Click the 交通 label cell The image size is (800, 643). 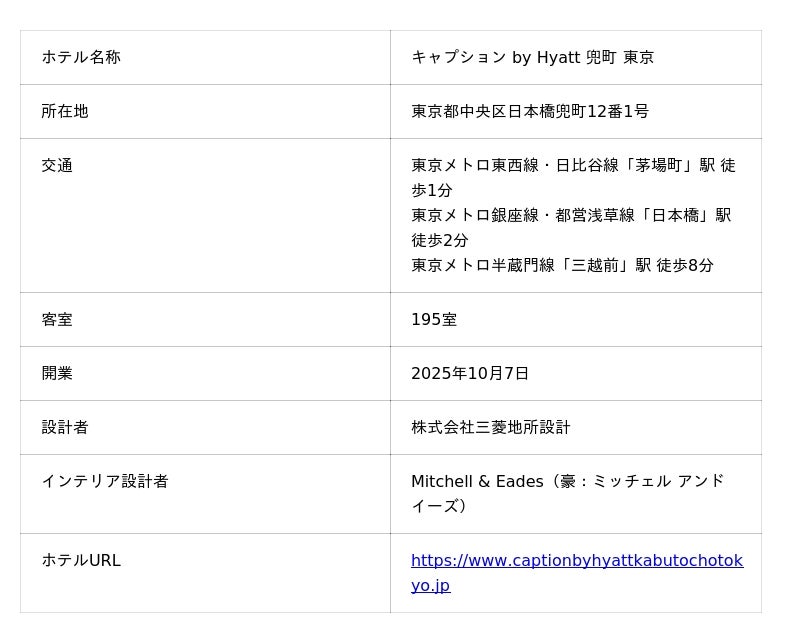pos(57,166)
